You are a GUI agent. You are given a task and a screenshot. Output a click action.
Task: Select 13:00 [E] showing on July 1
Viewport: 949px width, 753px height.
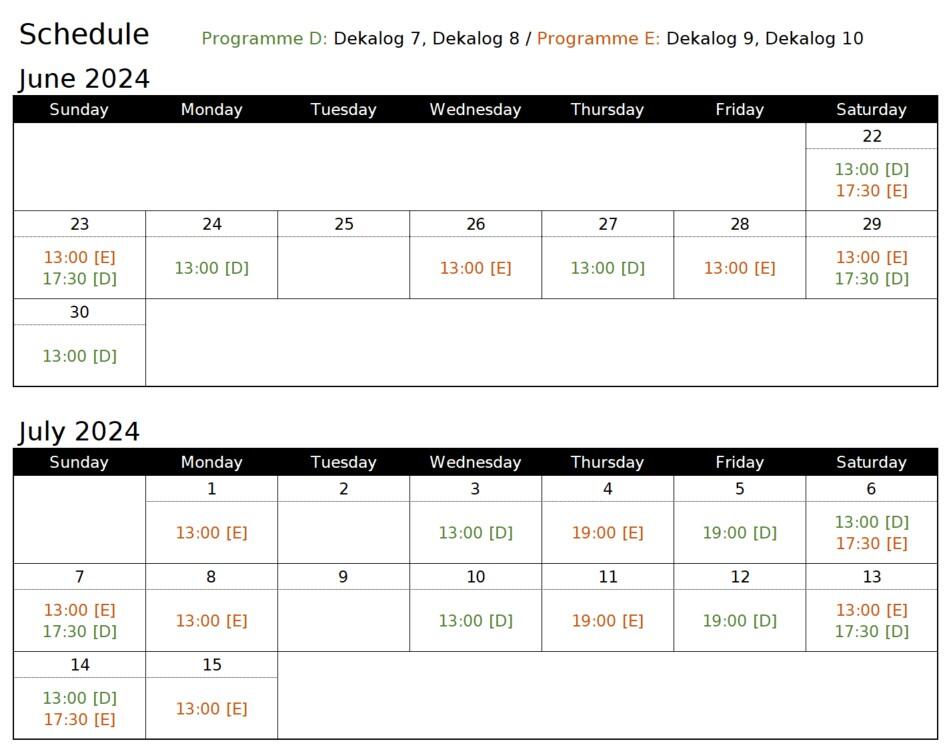211,533
